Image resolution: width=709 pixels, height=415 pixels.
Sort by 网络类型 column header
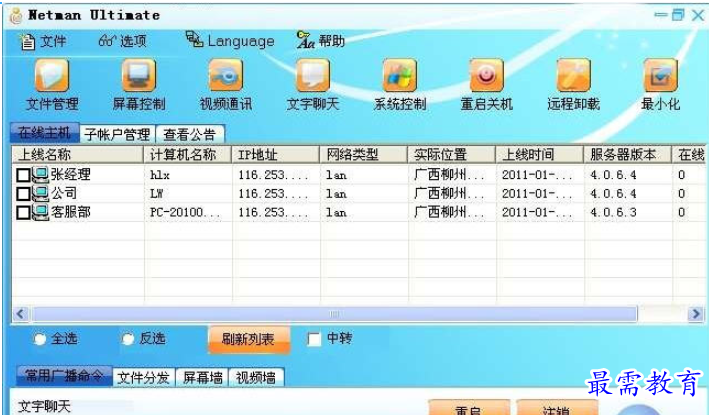click(x=364, y=155)
